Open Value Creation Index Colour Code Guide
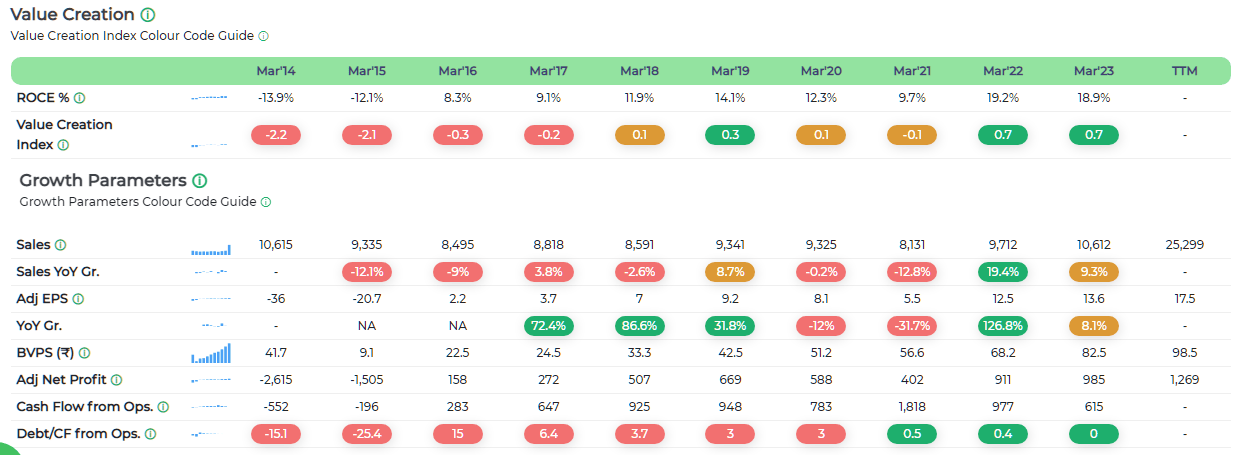Screen dimensions: 1255x455 coord(132,36)
